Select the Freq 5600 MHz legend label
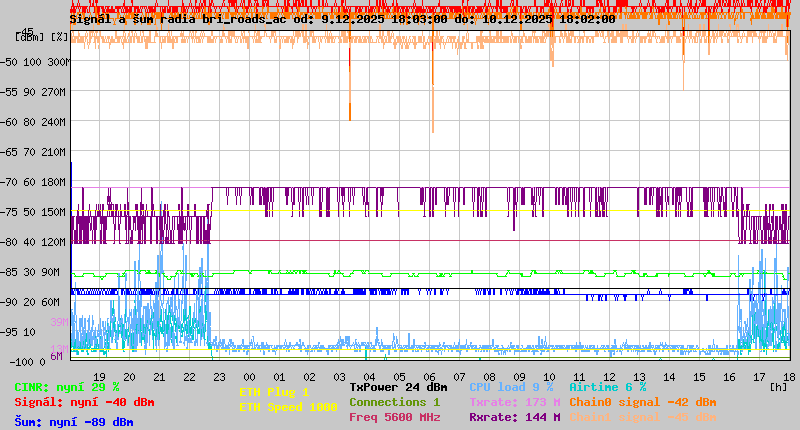The width and height of the screenshot is (800, 430). pyautogui.click(x=394, y=417)
